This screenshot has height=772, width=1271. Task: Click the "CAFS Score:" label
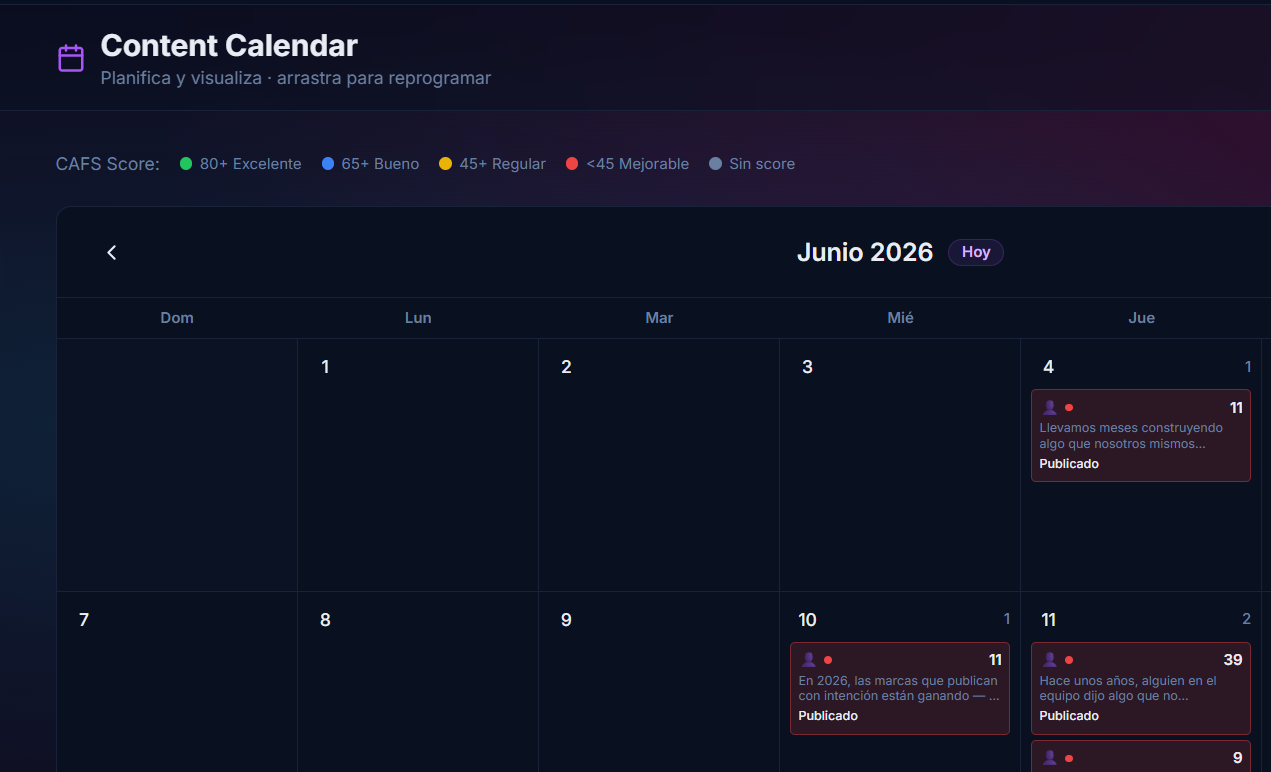point(108,164)
